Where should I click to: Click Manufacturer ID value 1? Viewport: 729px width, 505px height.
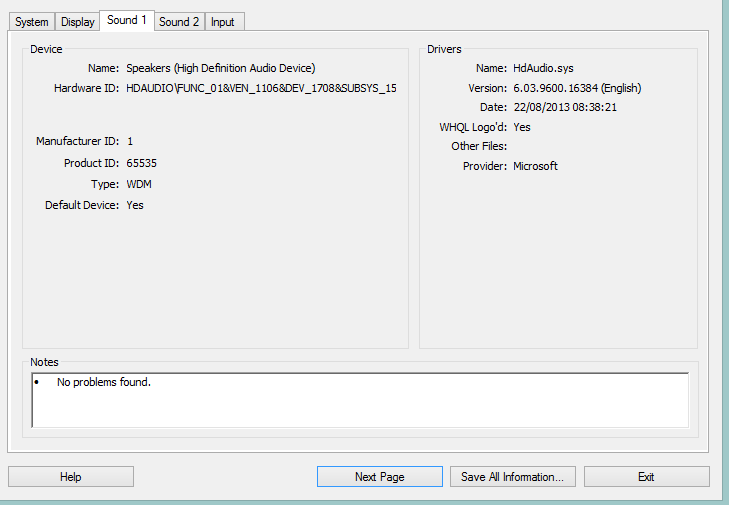(130, 141)
